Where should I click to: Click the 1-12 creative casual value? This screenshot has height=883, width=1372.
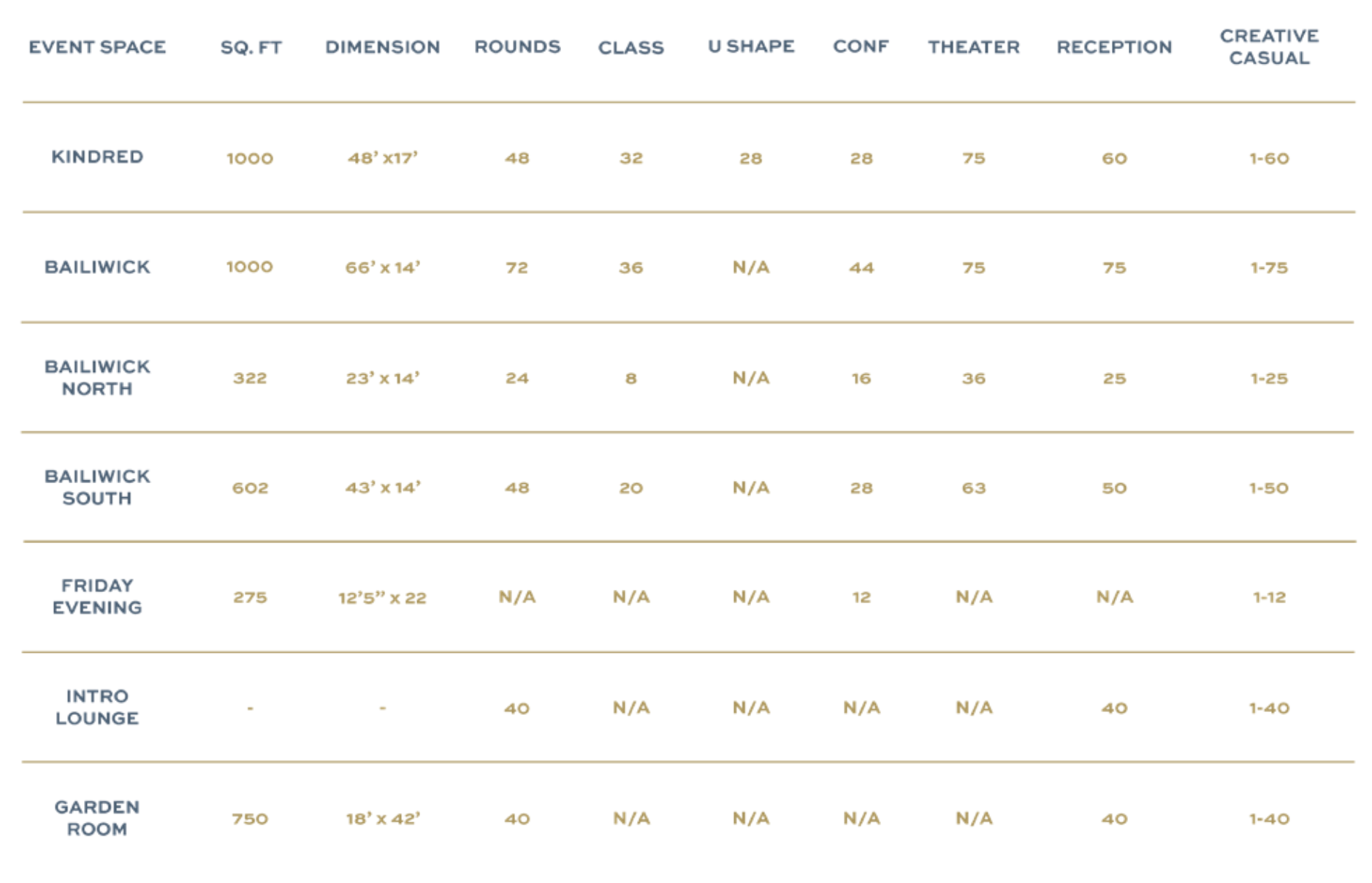(1269, 598)
